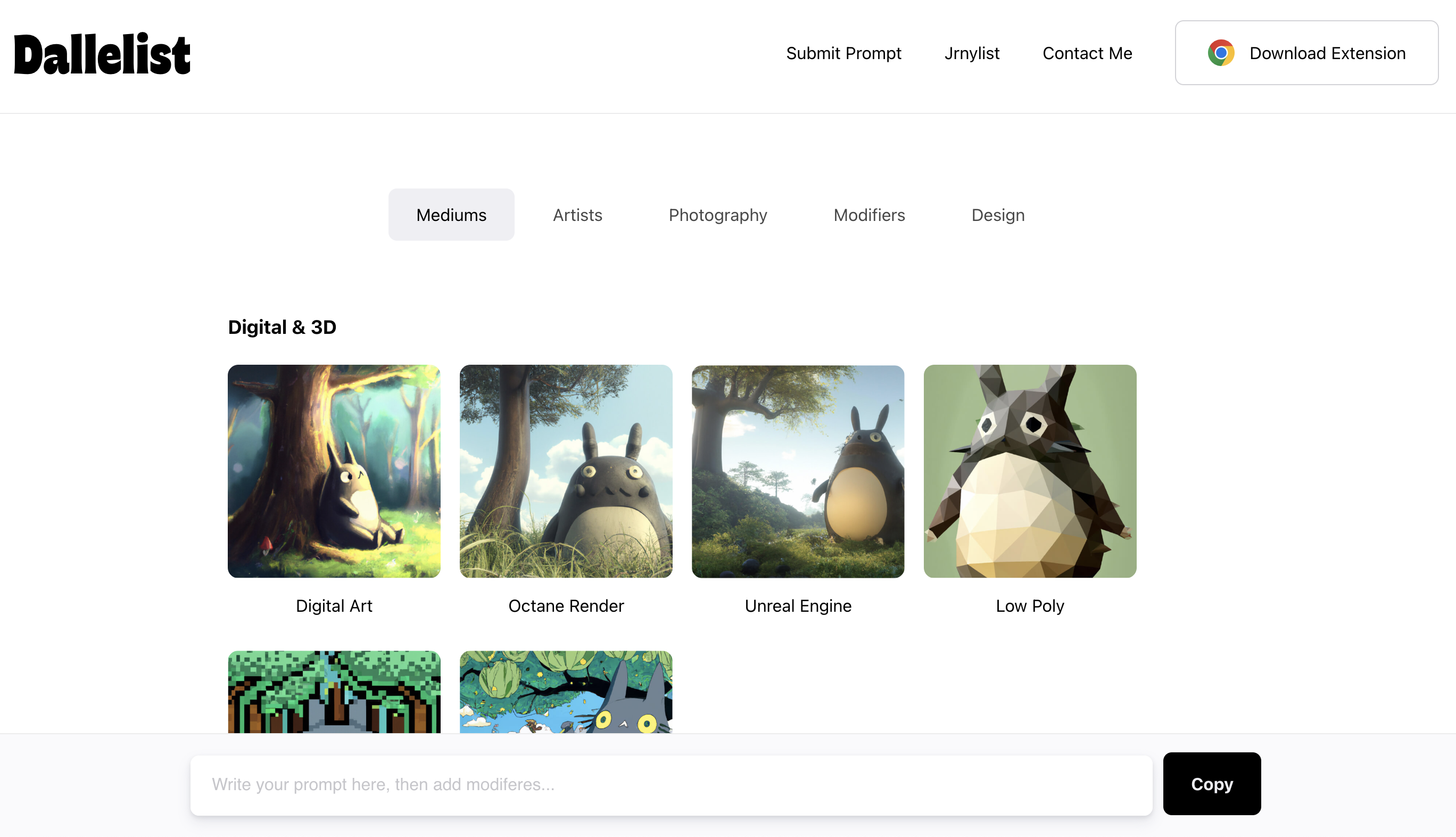Click the Copy button
The height and width of the screenshot is (837, 1456).
pos(1212,784)
